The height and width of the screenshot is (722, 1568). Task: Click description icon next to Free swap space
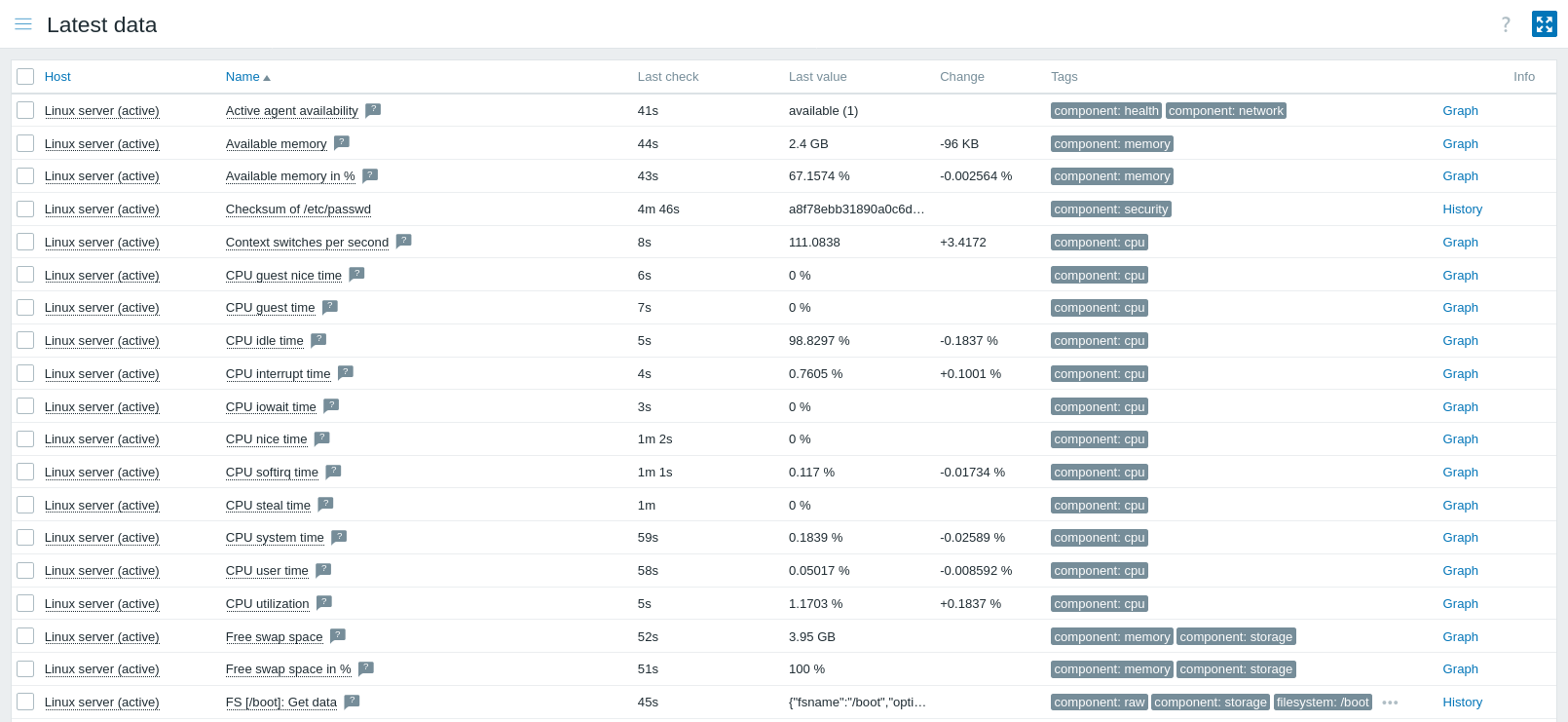click(338, 635)
